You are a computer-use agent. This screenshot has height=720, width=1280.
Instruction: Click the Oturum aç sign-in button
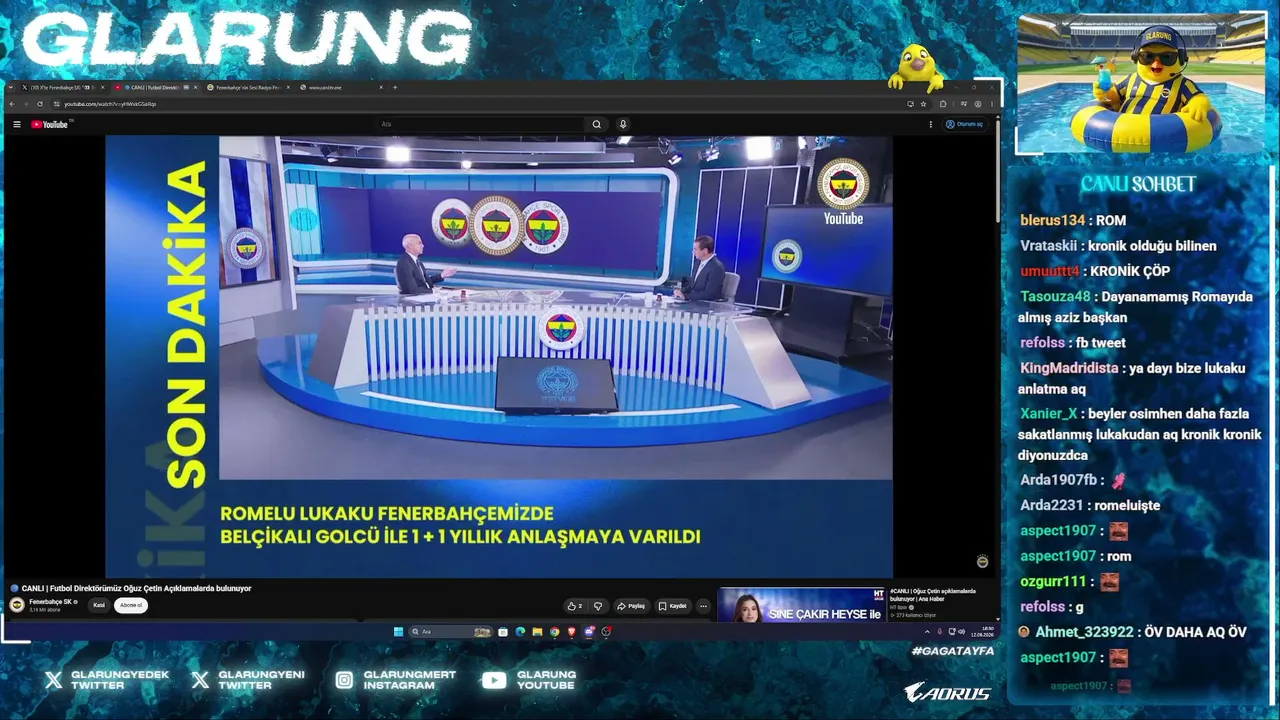click(965, 124)
